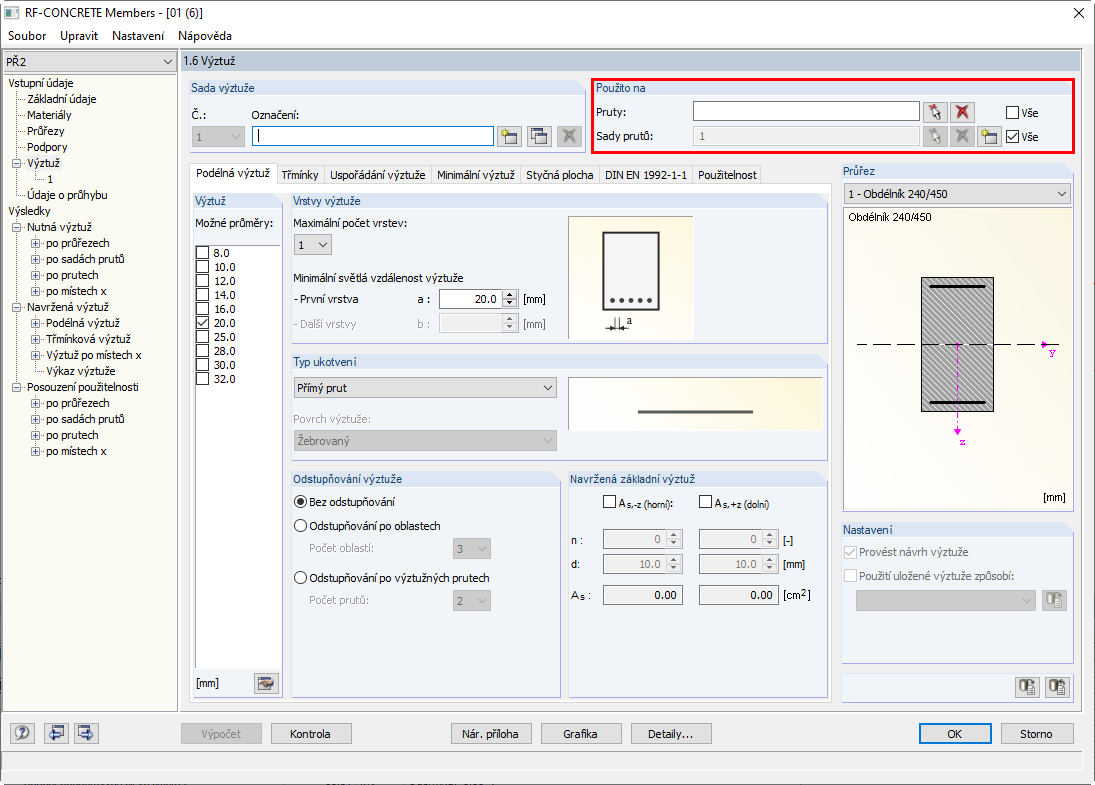
Task: Open the Detaily... dialog button
Action: point(670,733)
